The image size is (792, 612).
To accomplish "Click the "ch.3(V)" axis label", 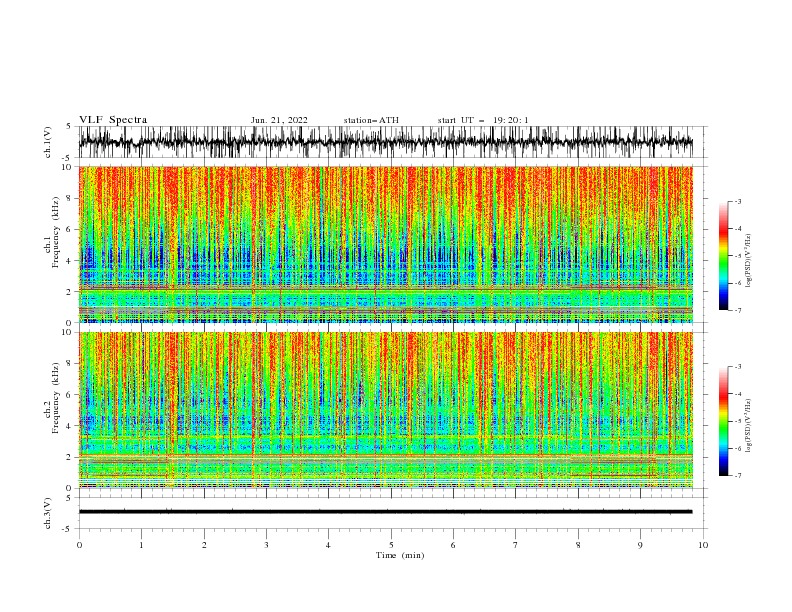I will (x=47, y=513).
